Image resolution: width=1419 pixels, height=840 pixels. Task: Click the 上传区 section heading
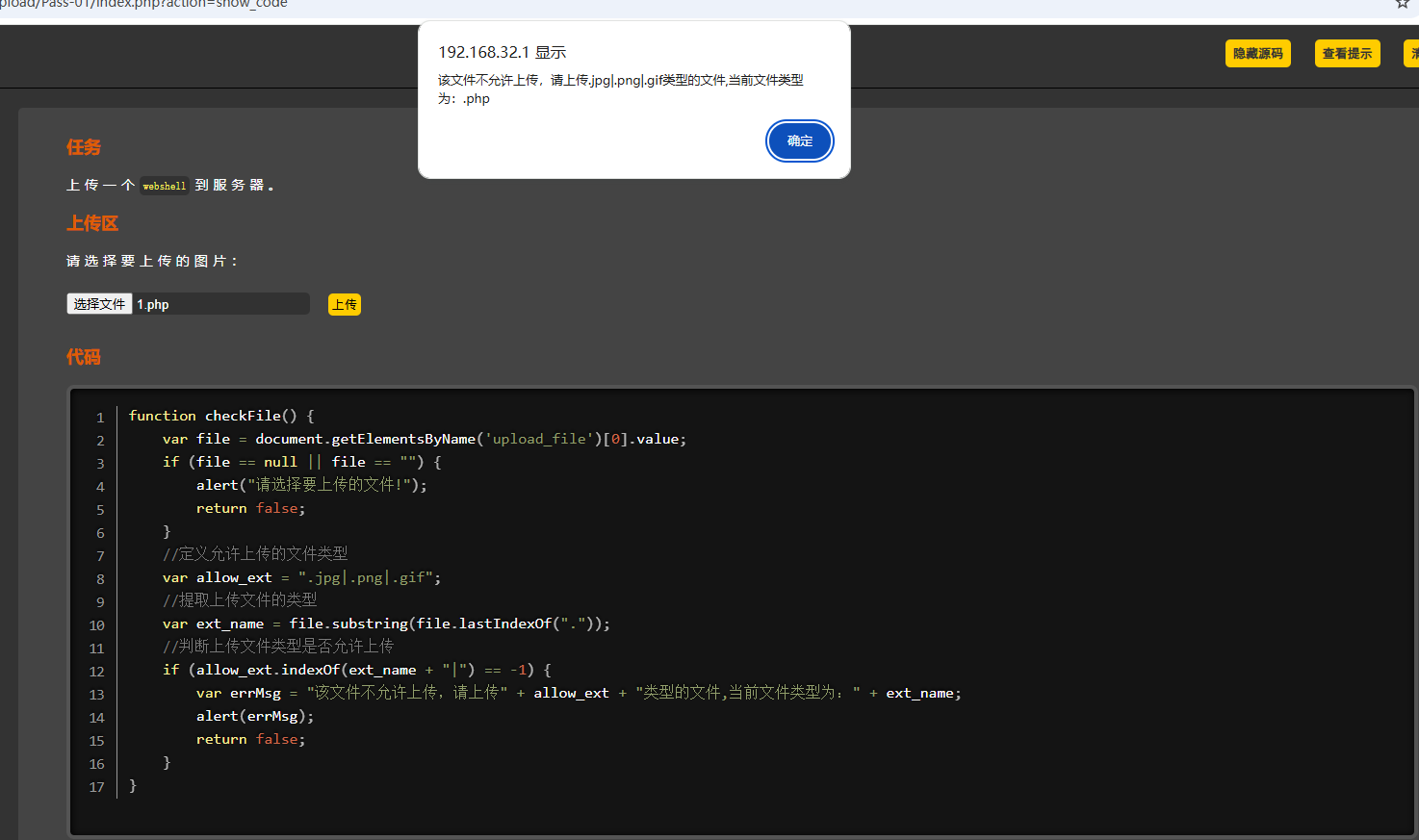(92, 223)
